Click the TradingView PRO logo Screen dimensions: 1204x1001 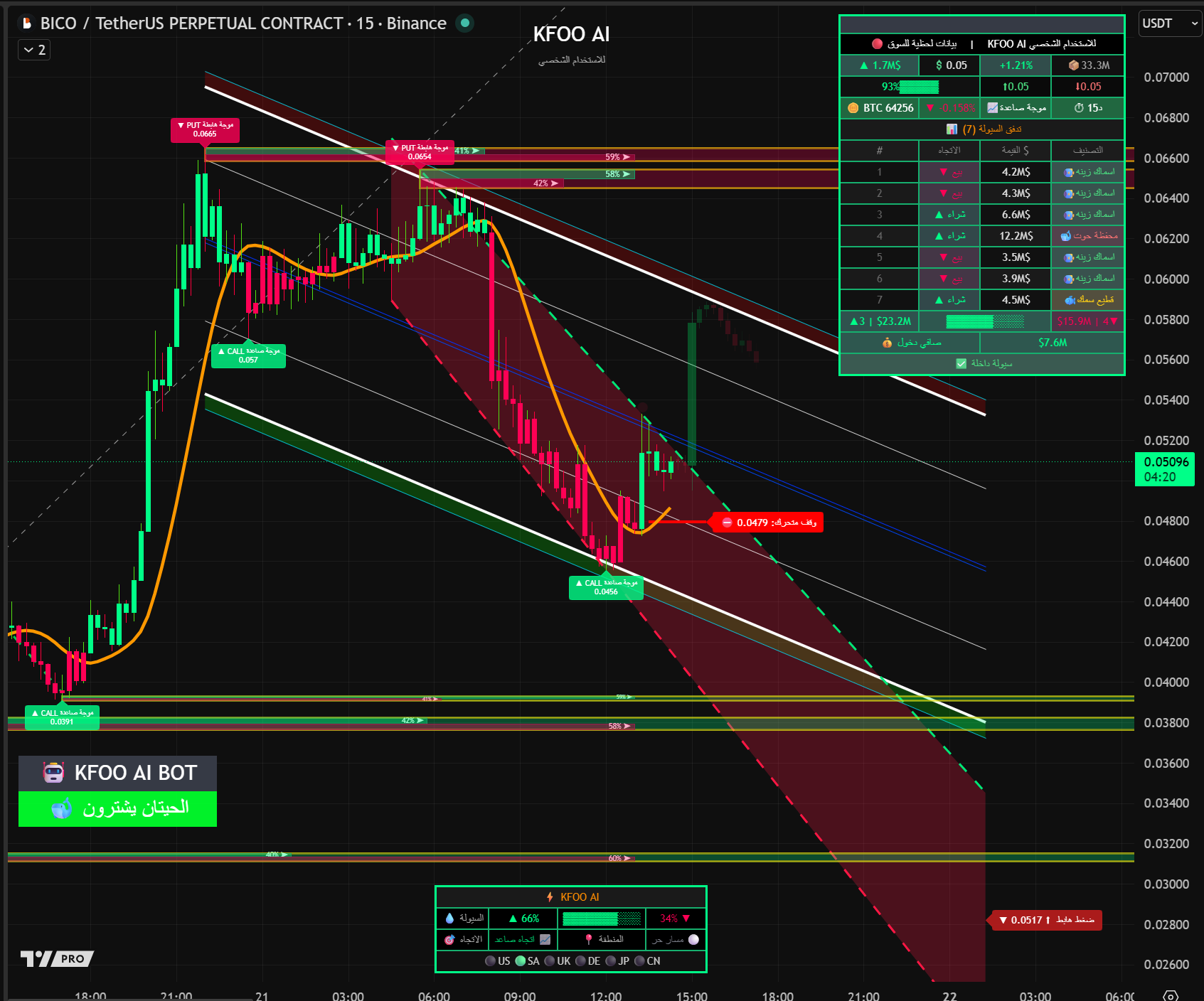[57, 958]
